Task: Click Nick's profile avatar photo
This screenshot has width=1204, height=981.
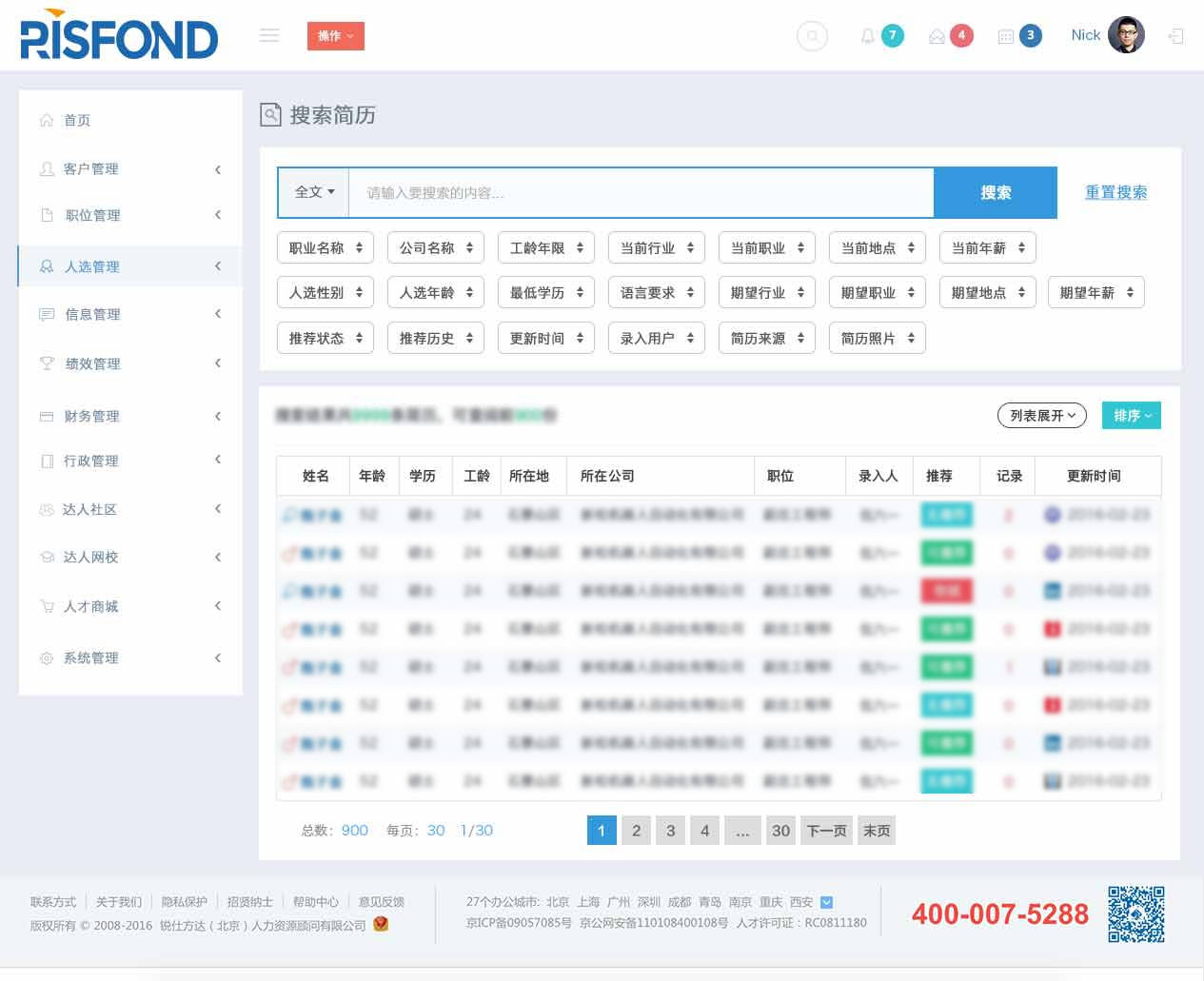Action: [1127, 35]
